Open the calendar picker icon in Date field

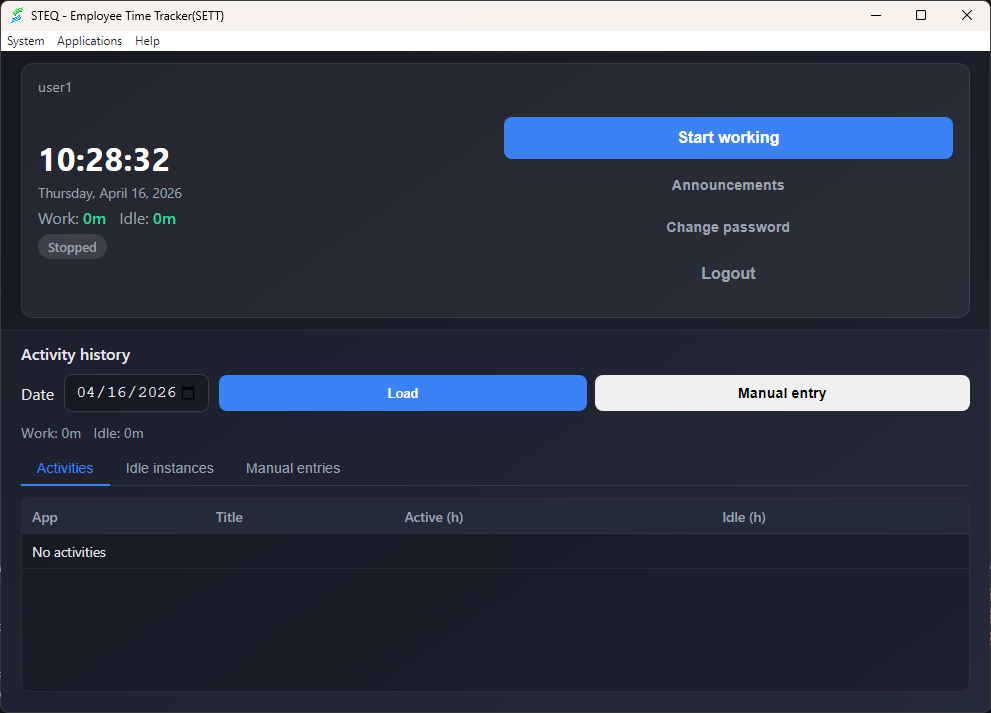[x=188, y=393]
